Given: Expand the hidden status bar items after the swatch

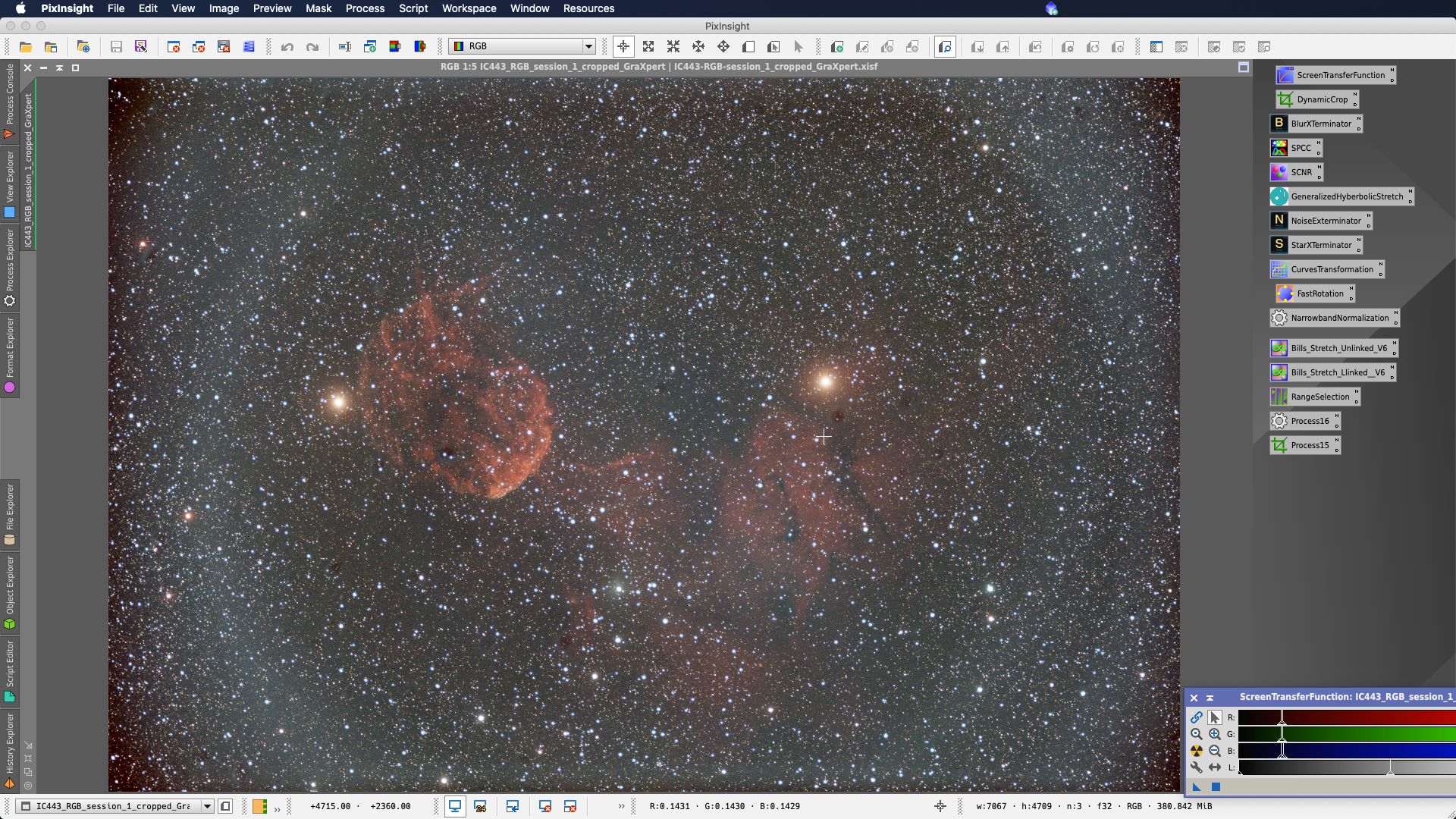Looking at the screenshot, I should [278, 808].
